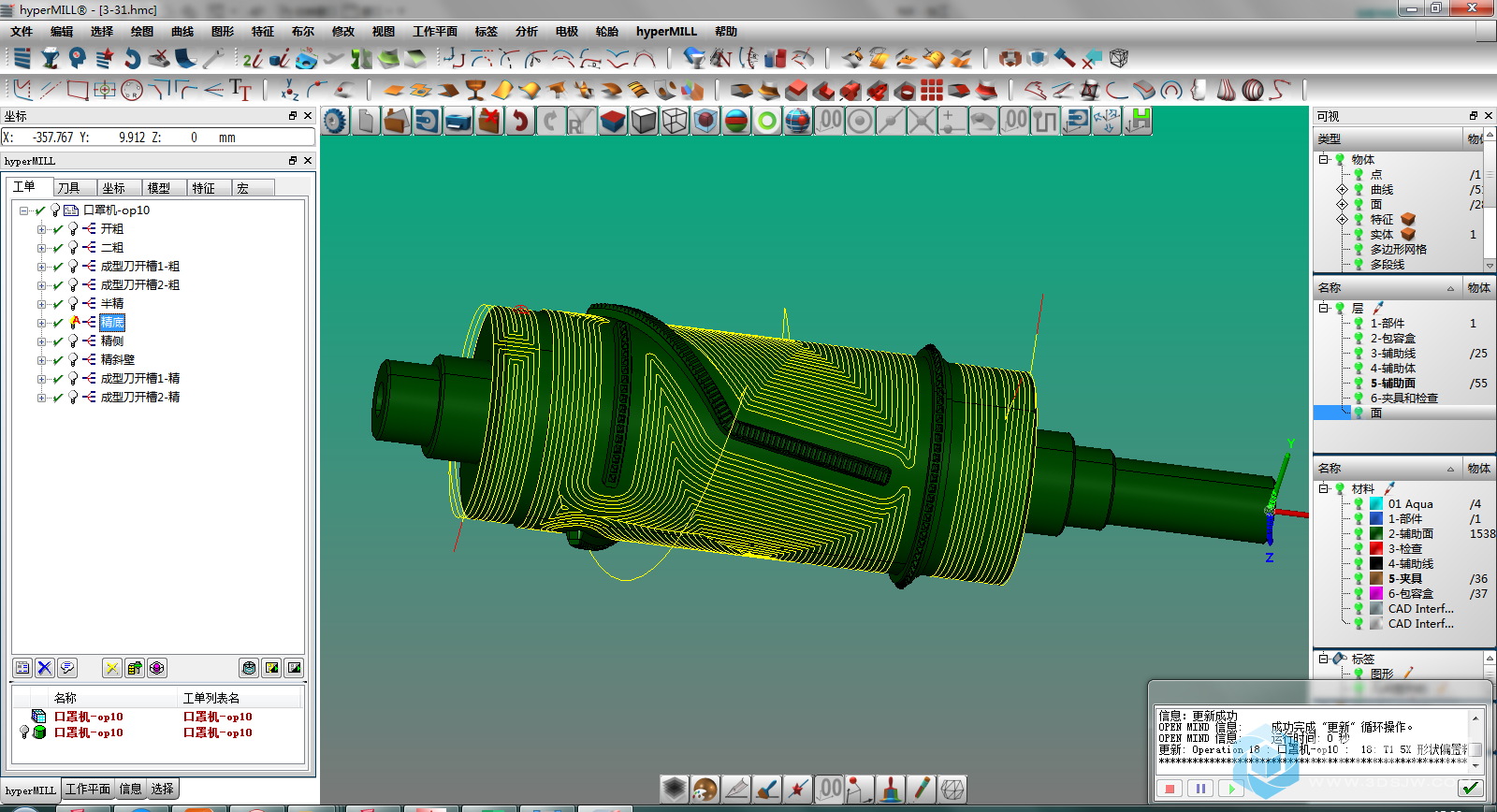Image resolution: width=1497 pixels, height=812 pixels.
Task: Click the wrench icon in top toolbar
Action: coord(213,59)
